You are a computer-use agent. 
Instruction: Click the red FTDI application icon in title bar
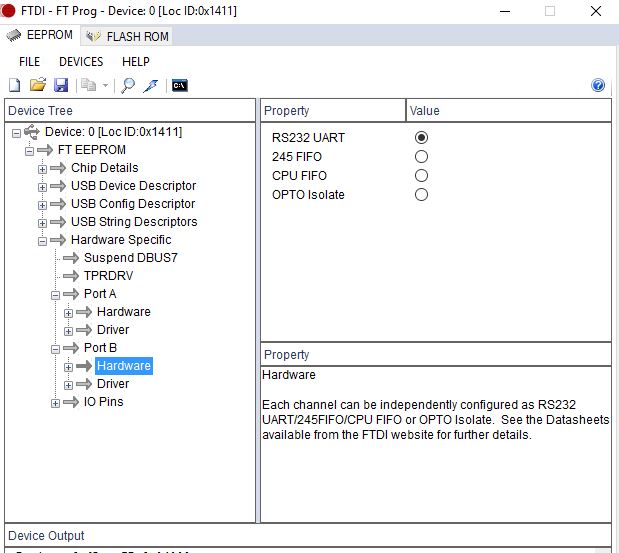point(8,11)
